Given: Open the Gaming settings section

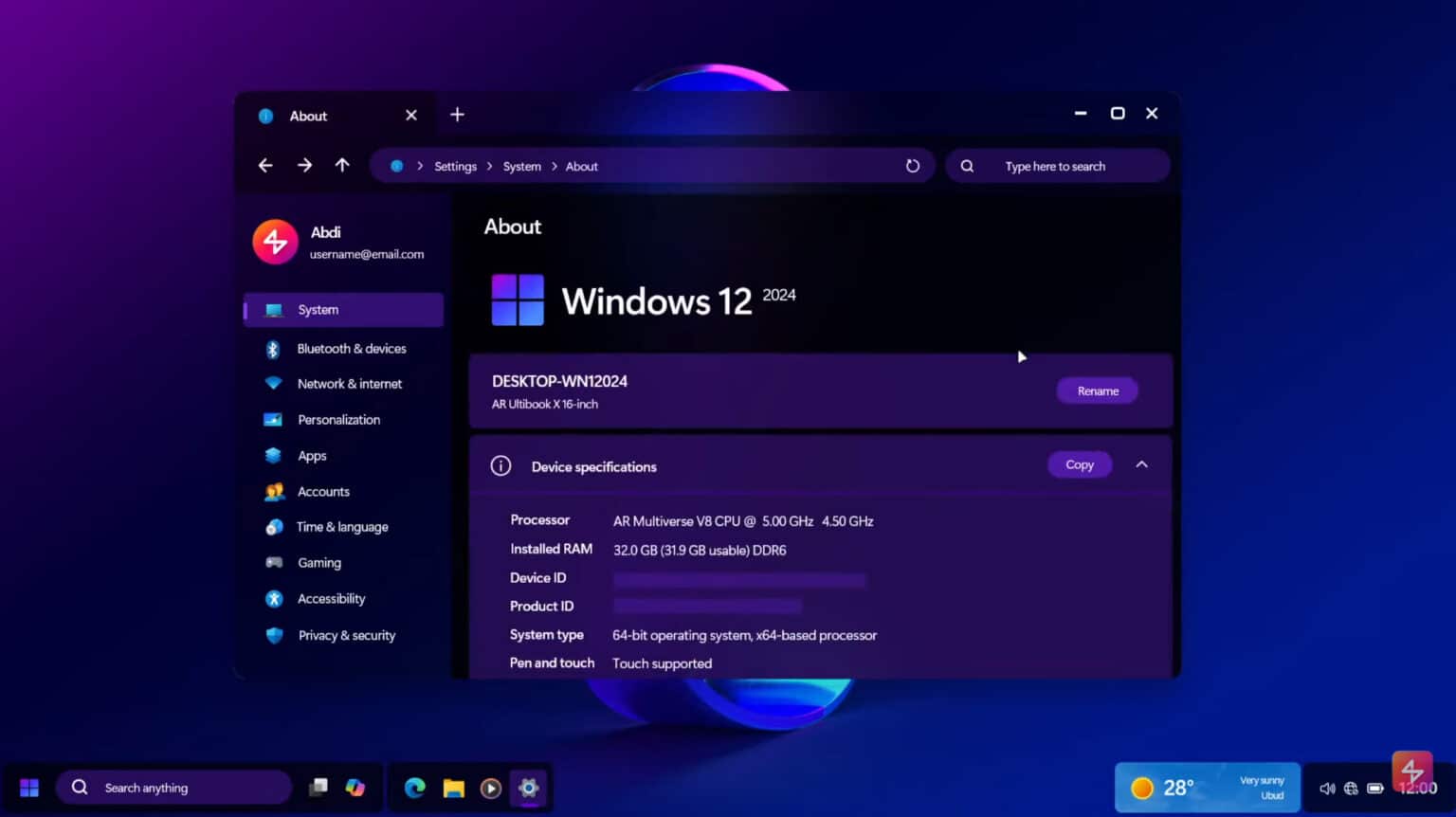Looking at the screenshot, I should point(318,562).
